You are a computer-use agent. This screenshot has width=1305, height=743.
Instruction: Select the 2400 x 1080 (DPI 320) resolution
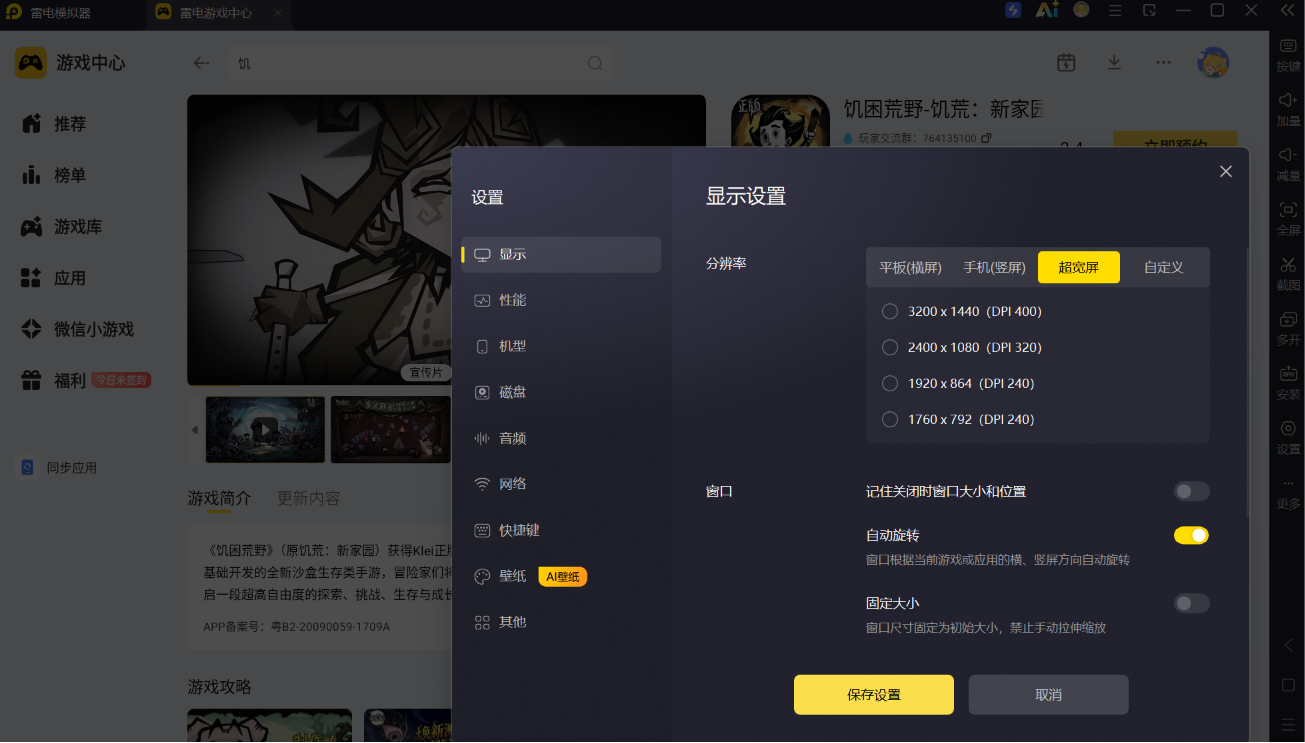pos(962,348)
